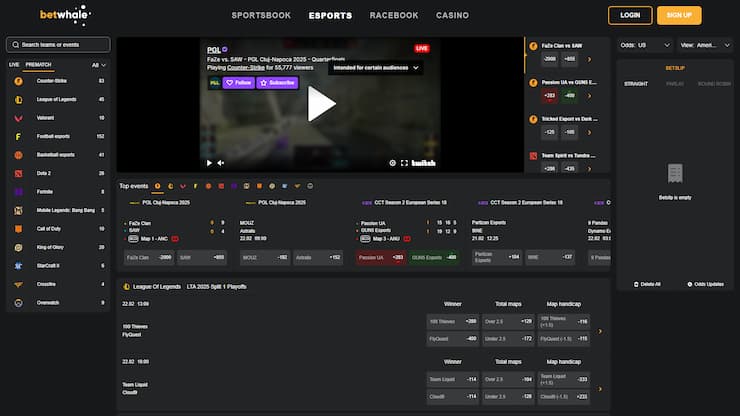Enter fullscreen on the stream player

click(404, 162)
